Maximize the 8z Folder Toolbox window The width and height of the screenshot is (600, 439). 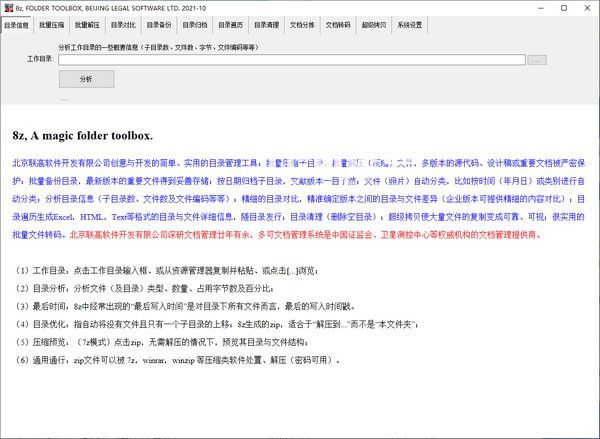pos(564,8)
